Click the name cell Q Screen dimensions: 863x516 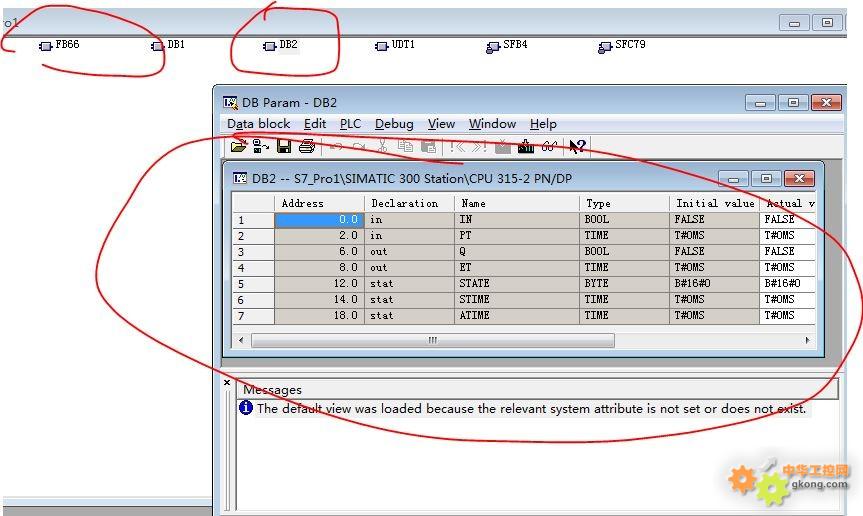click(x=517, y=251)
